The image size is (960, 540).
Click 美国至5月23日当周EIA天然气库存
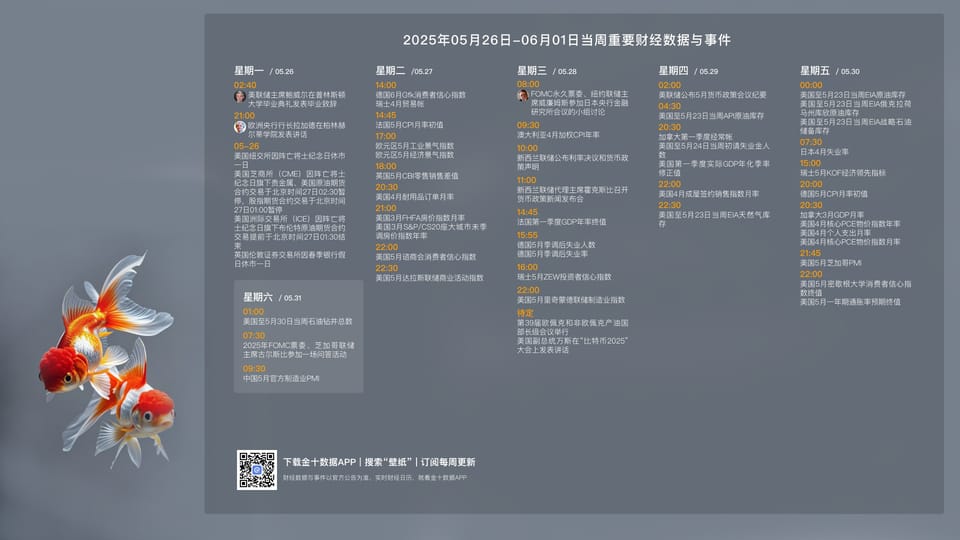(714, 219)
